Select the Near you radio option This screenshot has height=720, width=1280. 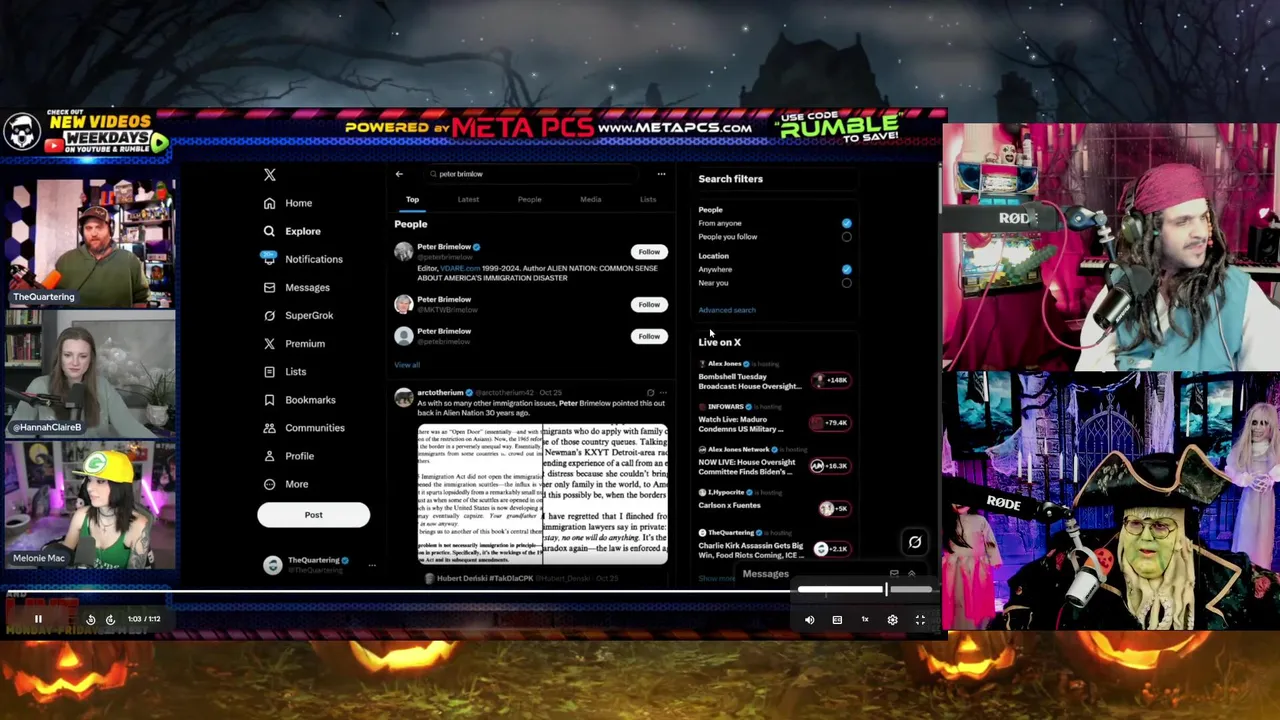click(x=846, y=283)
